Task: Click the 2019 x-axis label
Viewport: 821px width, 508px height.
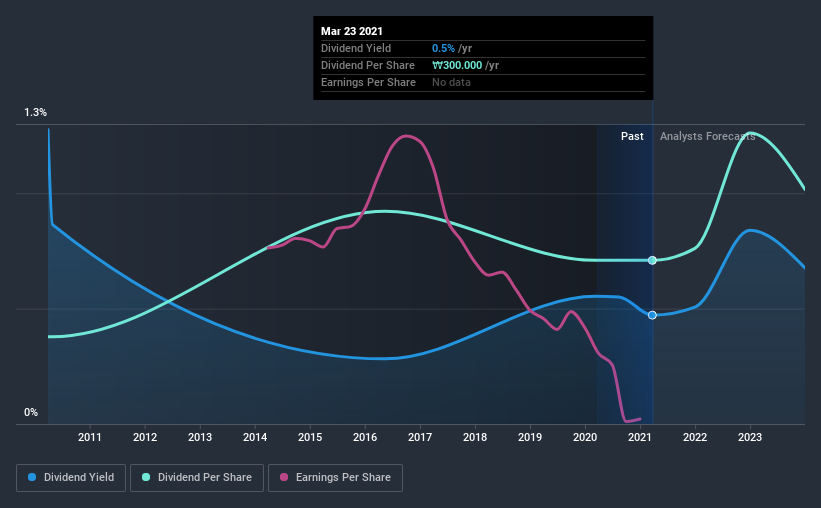Action: (530, 437)
